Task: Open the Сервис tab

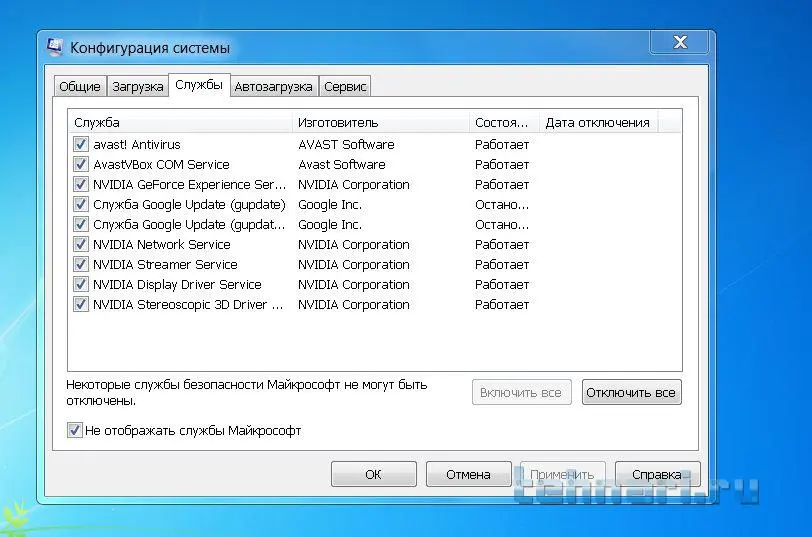Action: [x=345, y=86]
